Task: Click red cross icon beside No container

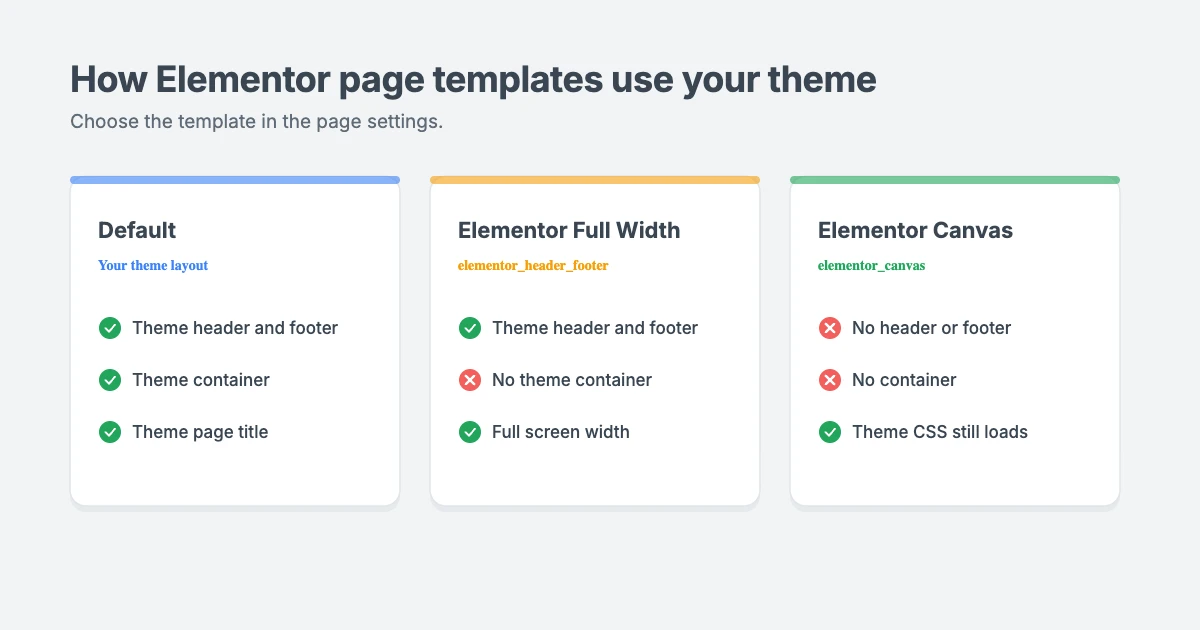Action: click(830, 380)
